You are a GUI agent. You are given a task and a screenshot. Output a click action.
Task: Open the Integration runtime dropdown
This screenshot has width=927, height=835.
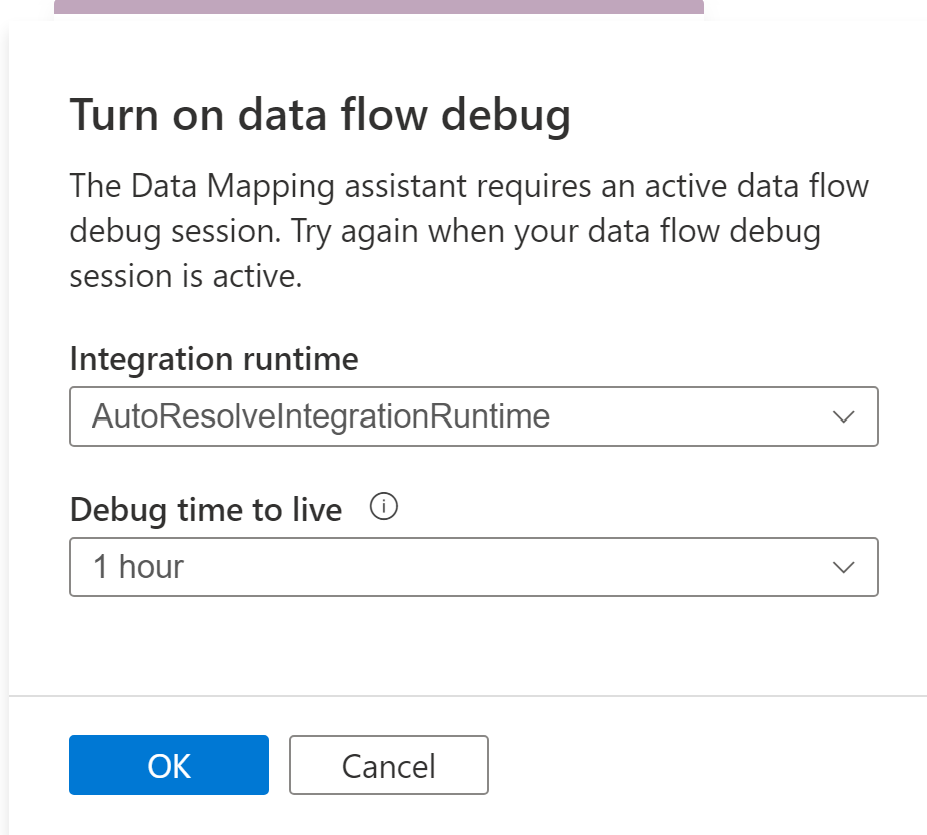coord(472,416)
